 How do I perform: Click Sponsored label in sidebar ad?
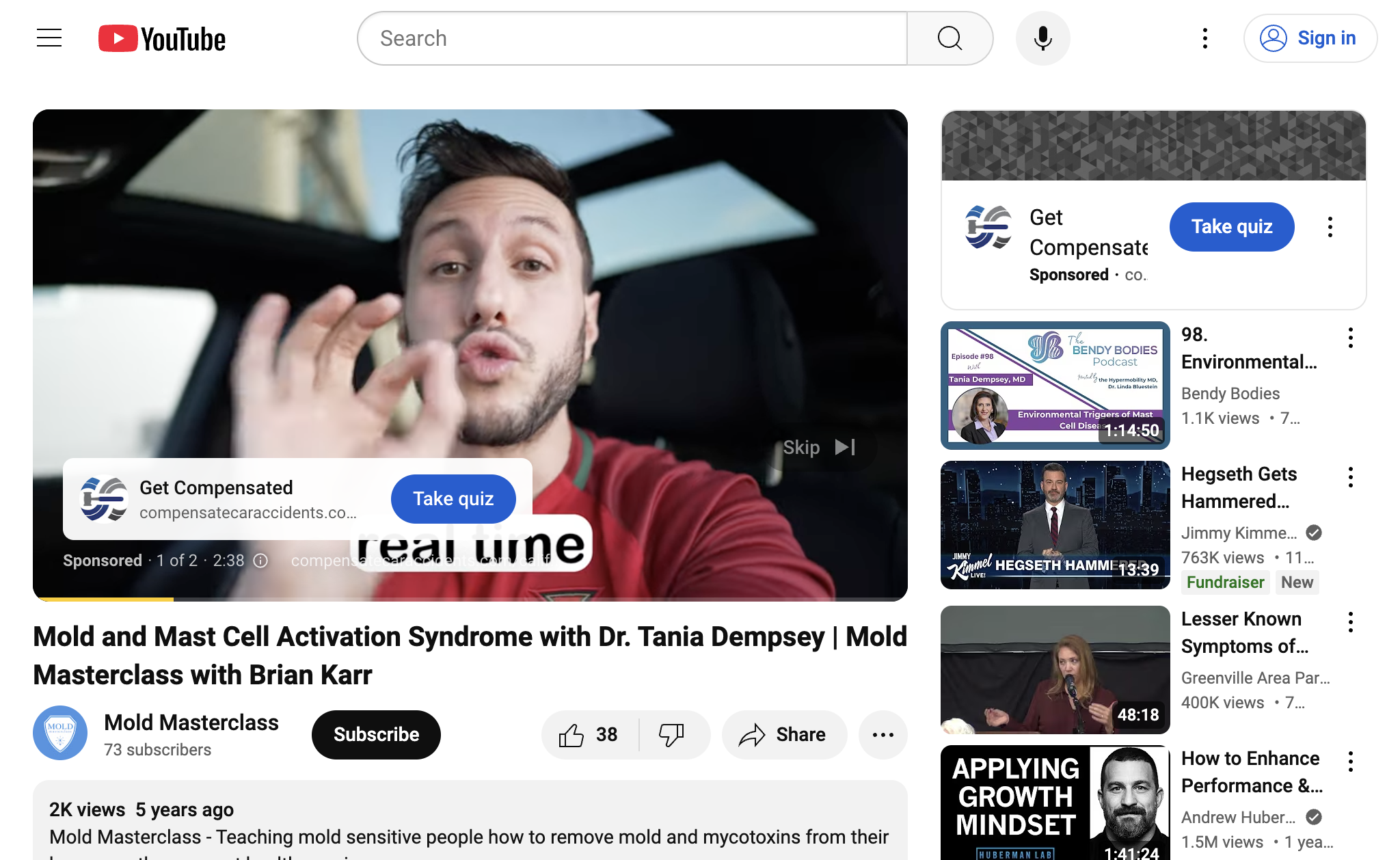(1069, 275)
